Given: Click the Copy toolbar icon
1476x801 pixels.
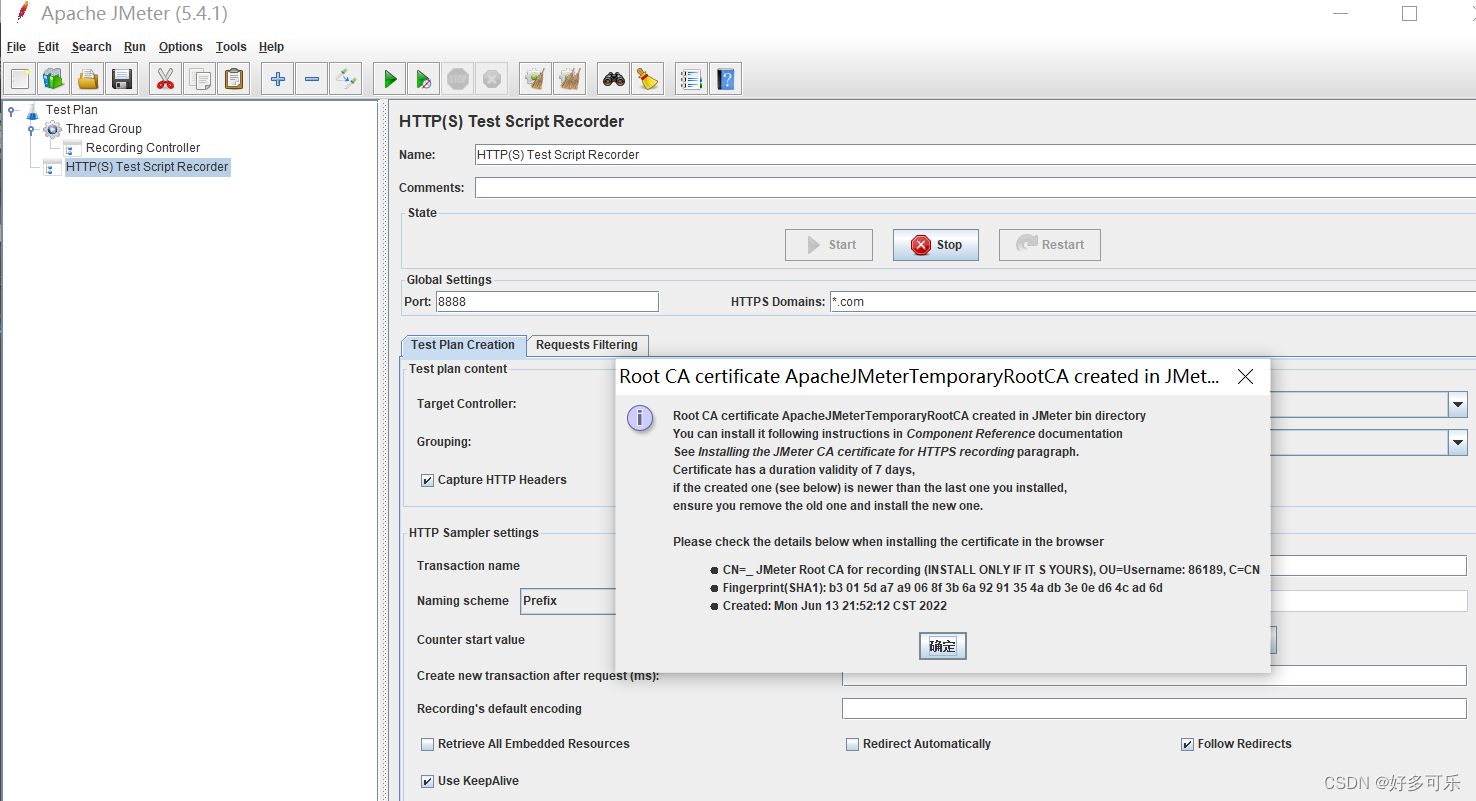Looking at the screenshot, I should pyautogui.click(x=200, y=79).
